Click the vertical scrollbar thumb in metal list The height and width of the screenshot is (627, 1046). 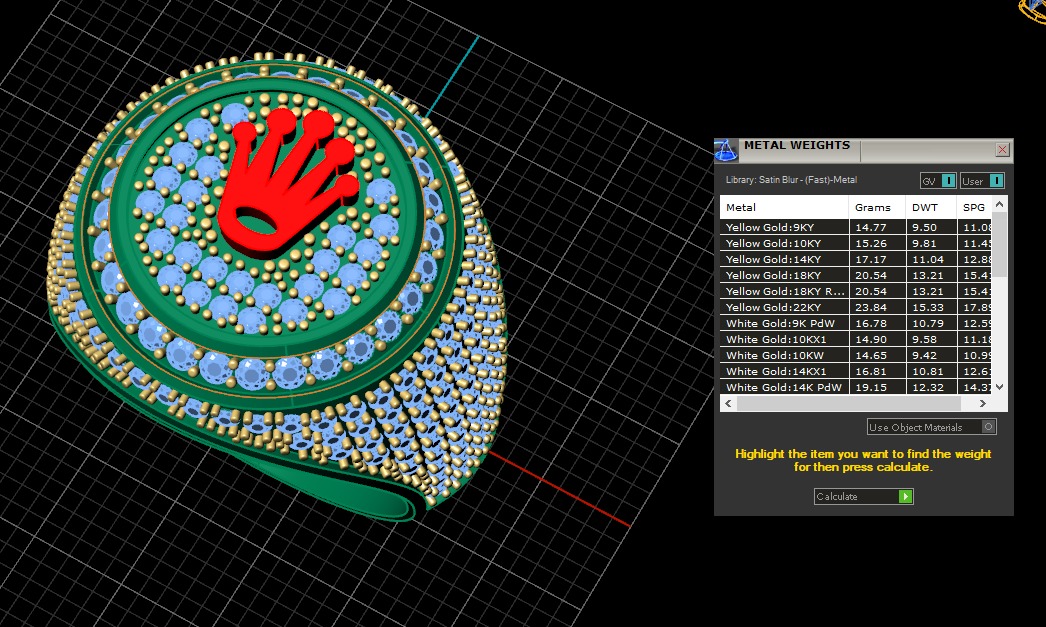tap(999, 244)
